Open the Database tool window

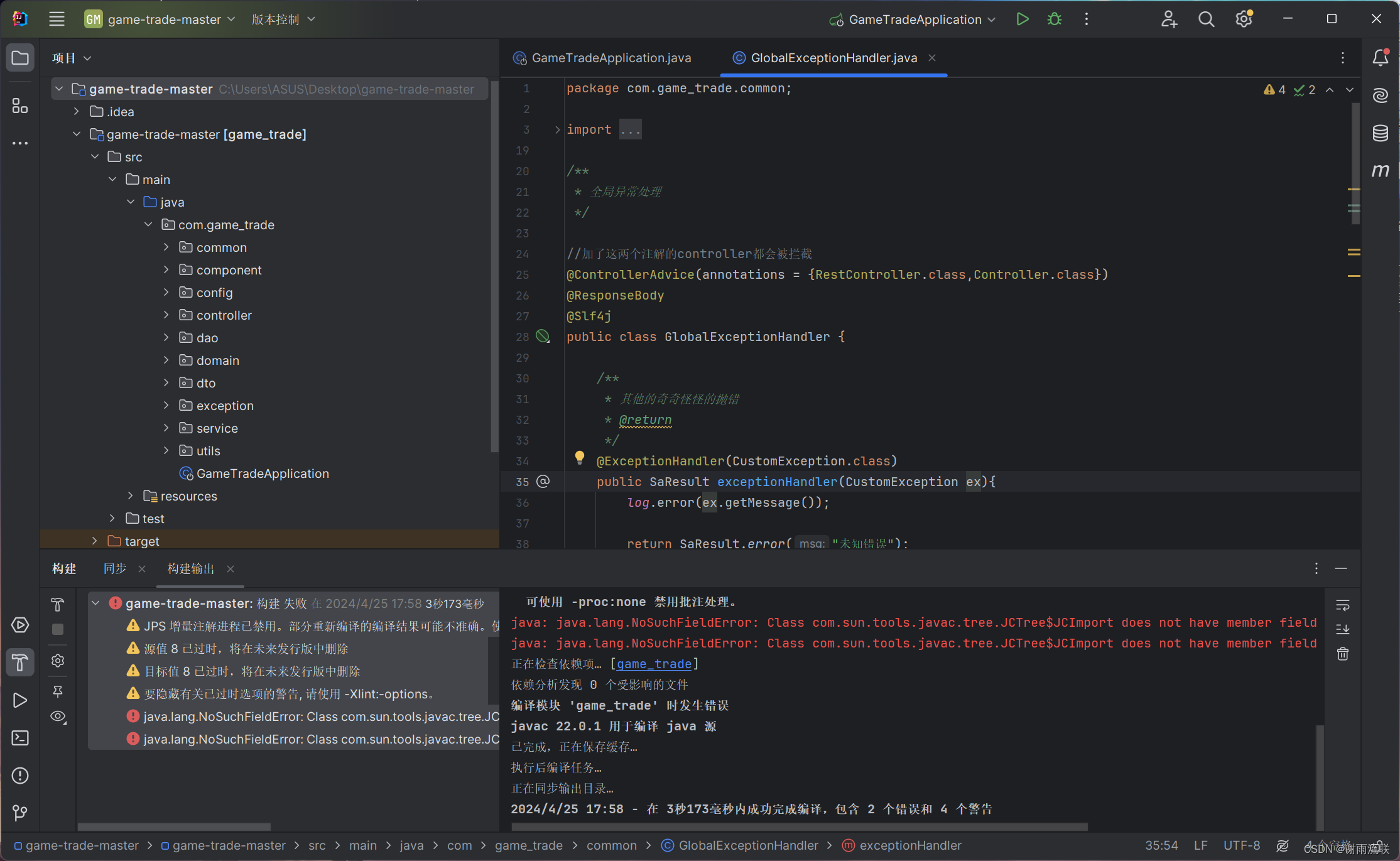point(1380,133)
